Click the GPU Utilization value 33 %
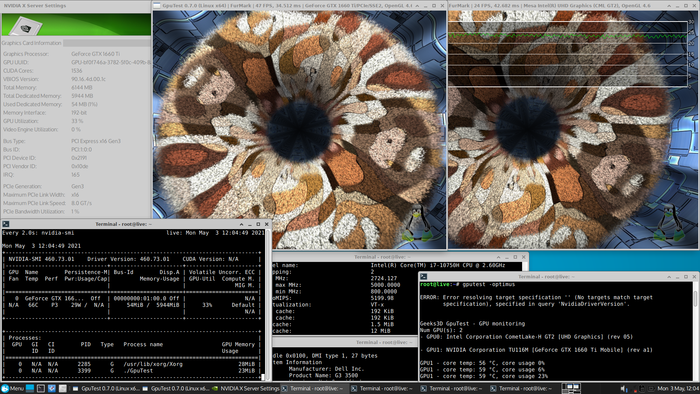This screenshot has height=394, width=700. (77, 121)
